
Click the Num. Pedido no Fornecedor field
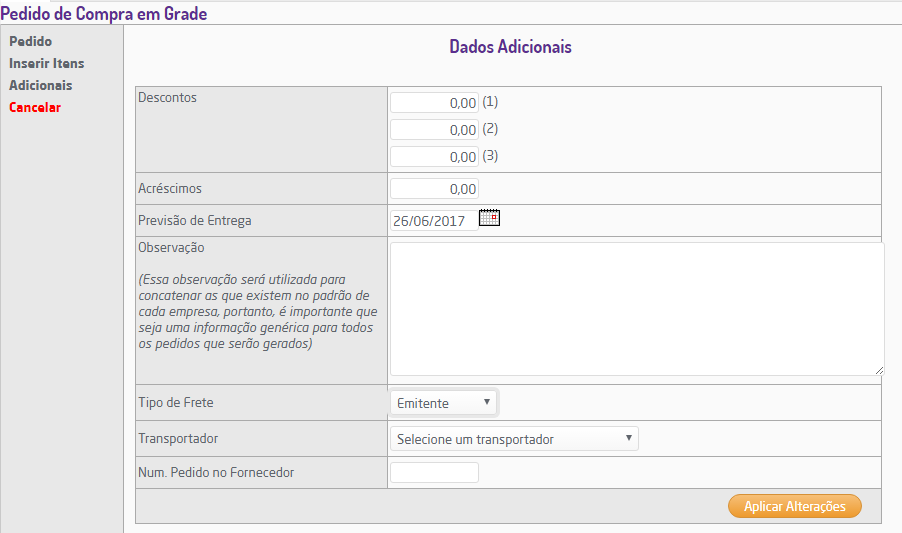pyautogui.click(x=434, y=473)
